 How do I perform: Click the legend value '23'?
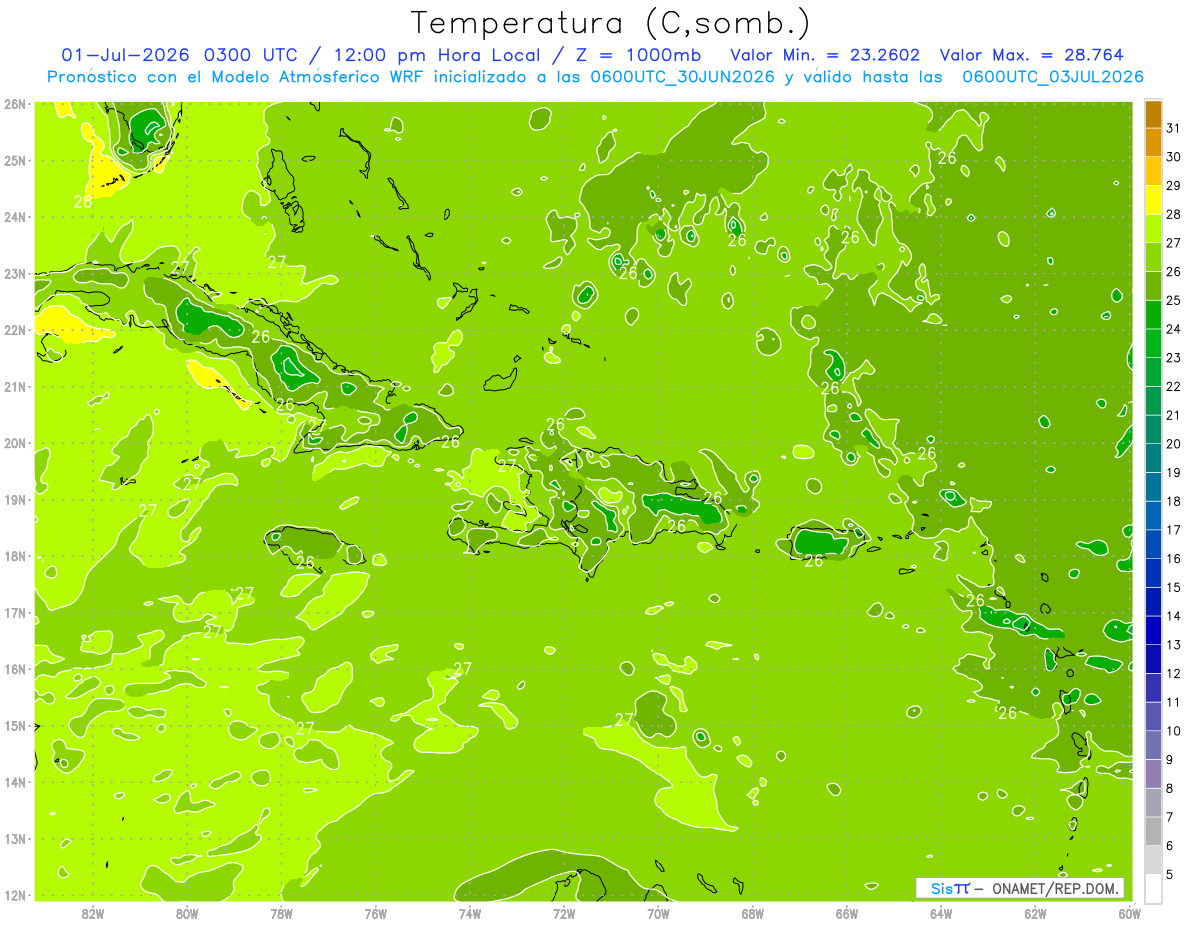pos(1174,358)
